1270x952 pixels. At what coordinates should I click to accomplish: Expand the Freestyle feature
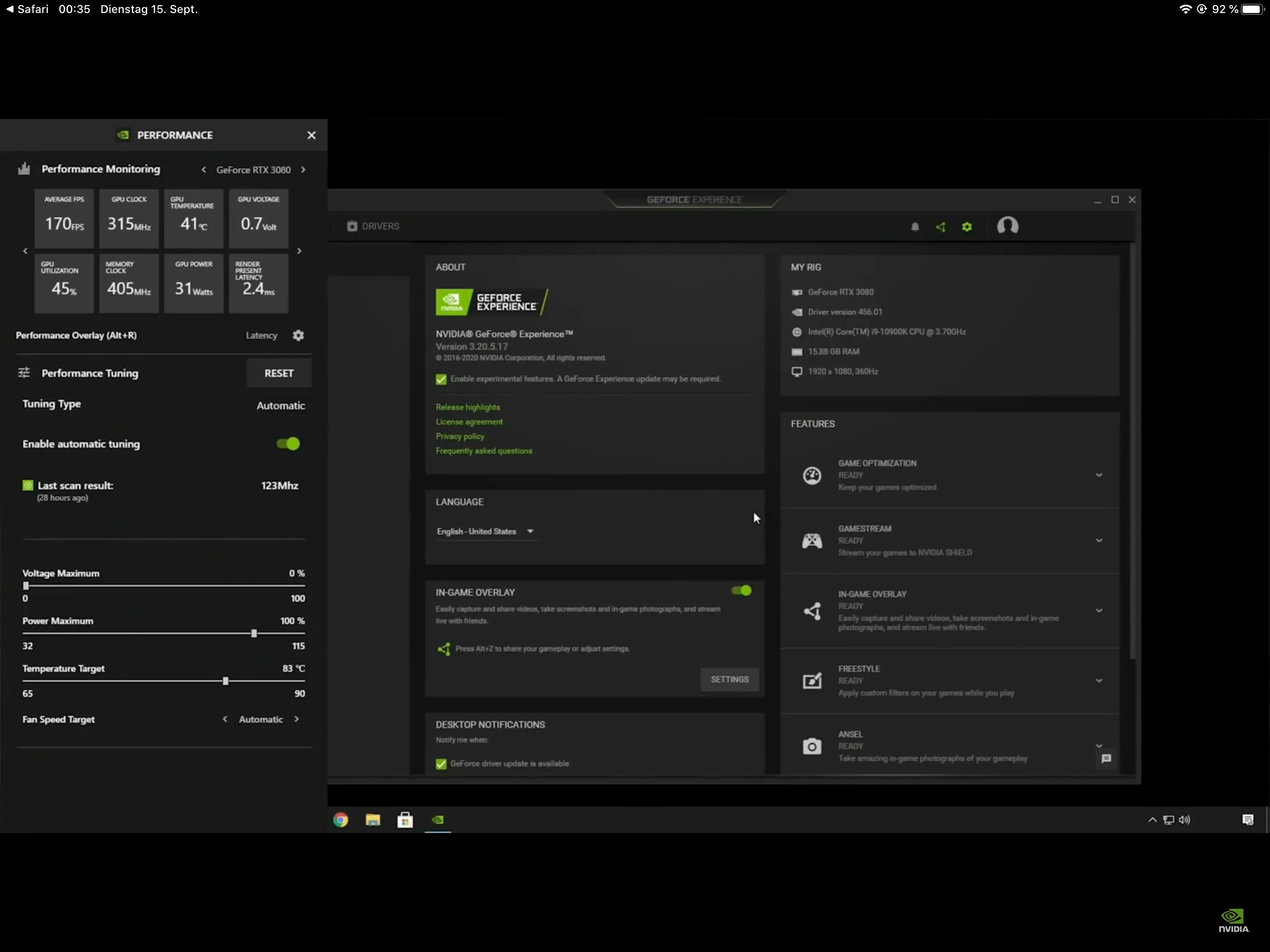1099,681
